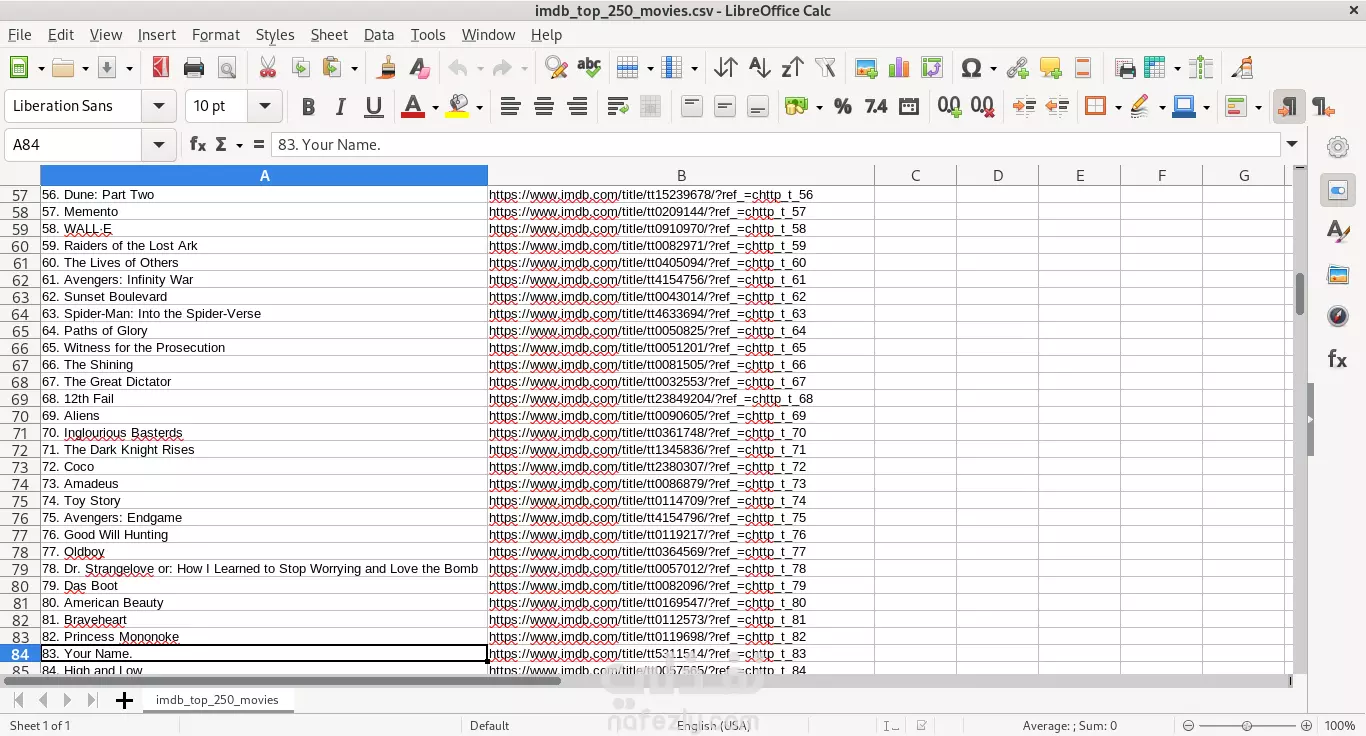Click the formula equals button
1366x736 pixels.
(259, 144)
